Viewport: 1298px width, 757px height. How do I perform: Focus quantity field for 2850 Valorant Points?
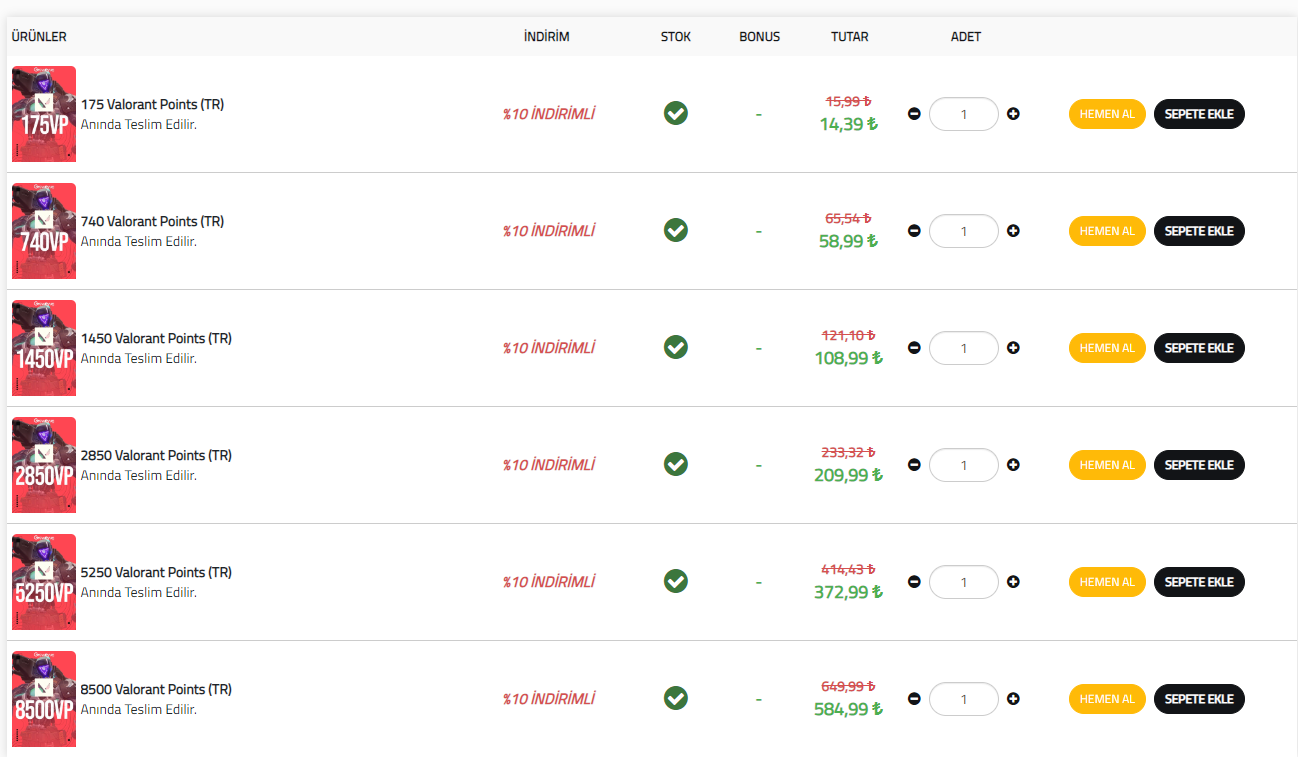(964, 465)
